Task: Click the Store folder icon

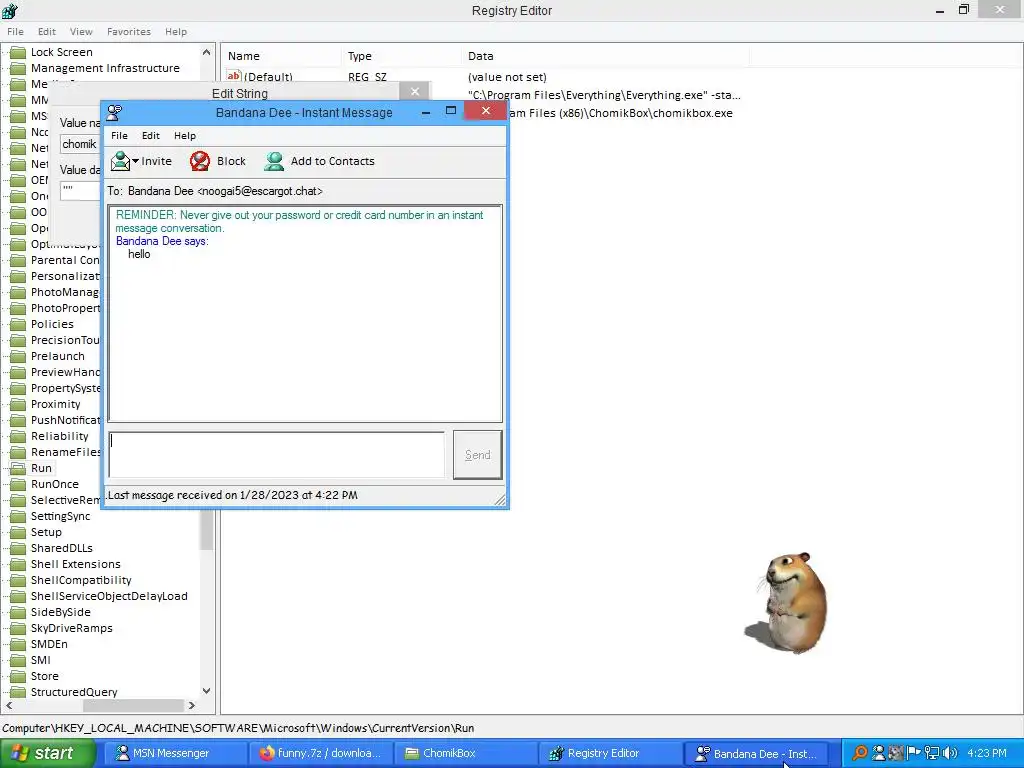Action: 18,676
